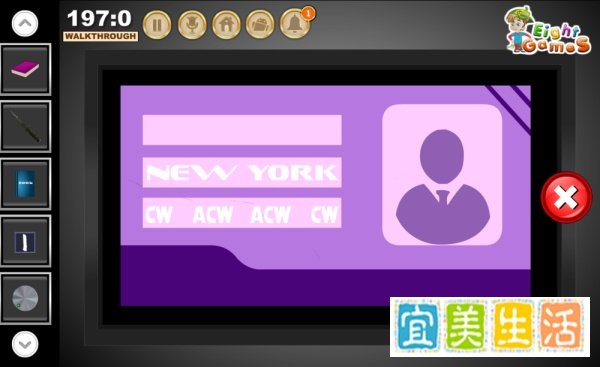Image resolution: width=600 pixels, height=367 pixels.
Task: Select the purple book inventory item
Action: pos(25,69)
